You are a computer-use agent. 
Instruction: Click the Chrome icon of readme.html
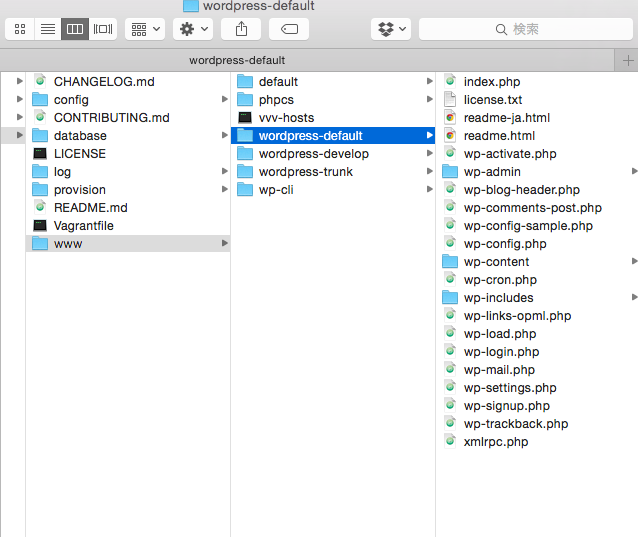pos(450,135)
